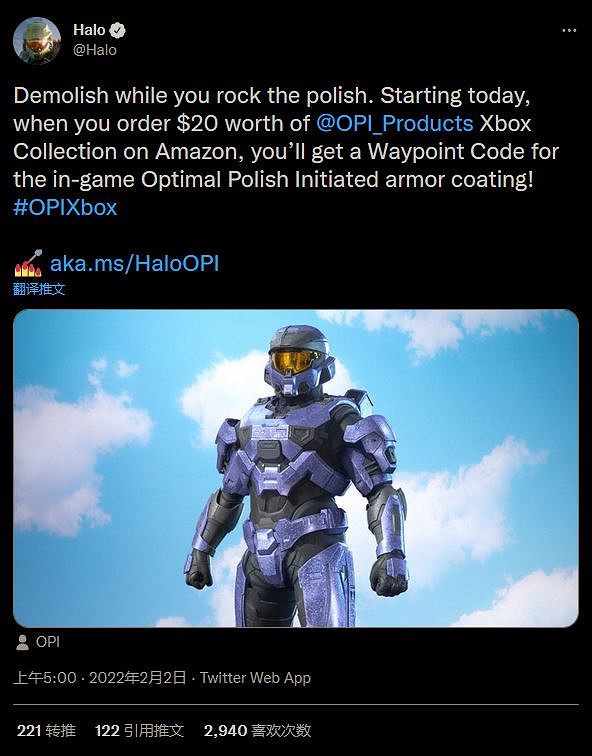Click the Spartan's gold visor in image
The height and width of the screenshot is (756, 592).
(x=296, y=361)
